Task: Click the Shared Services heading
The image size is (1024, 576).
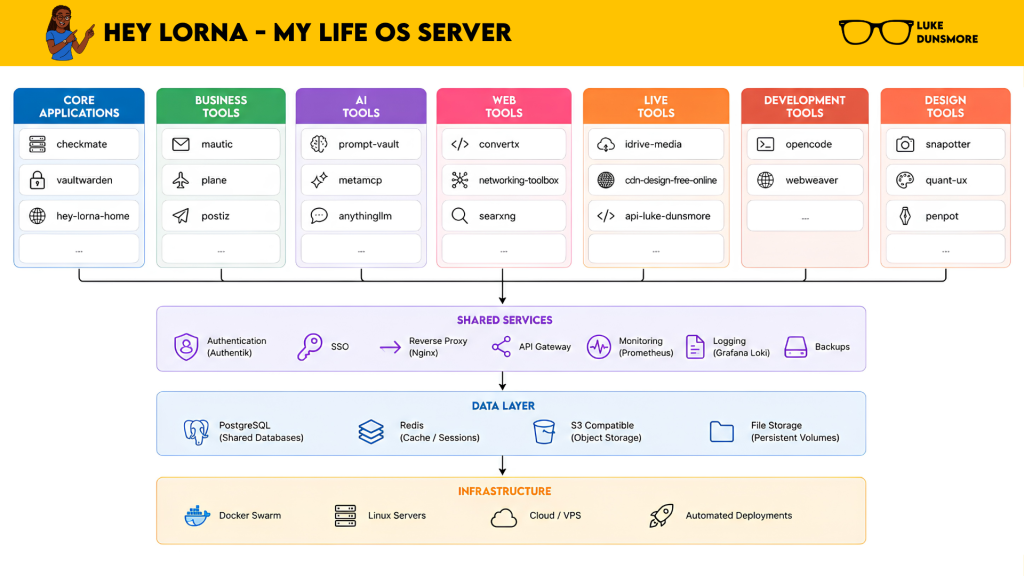Action: pyautogui.click(x=505, y=320)
